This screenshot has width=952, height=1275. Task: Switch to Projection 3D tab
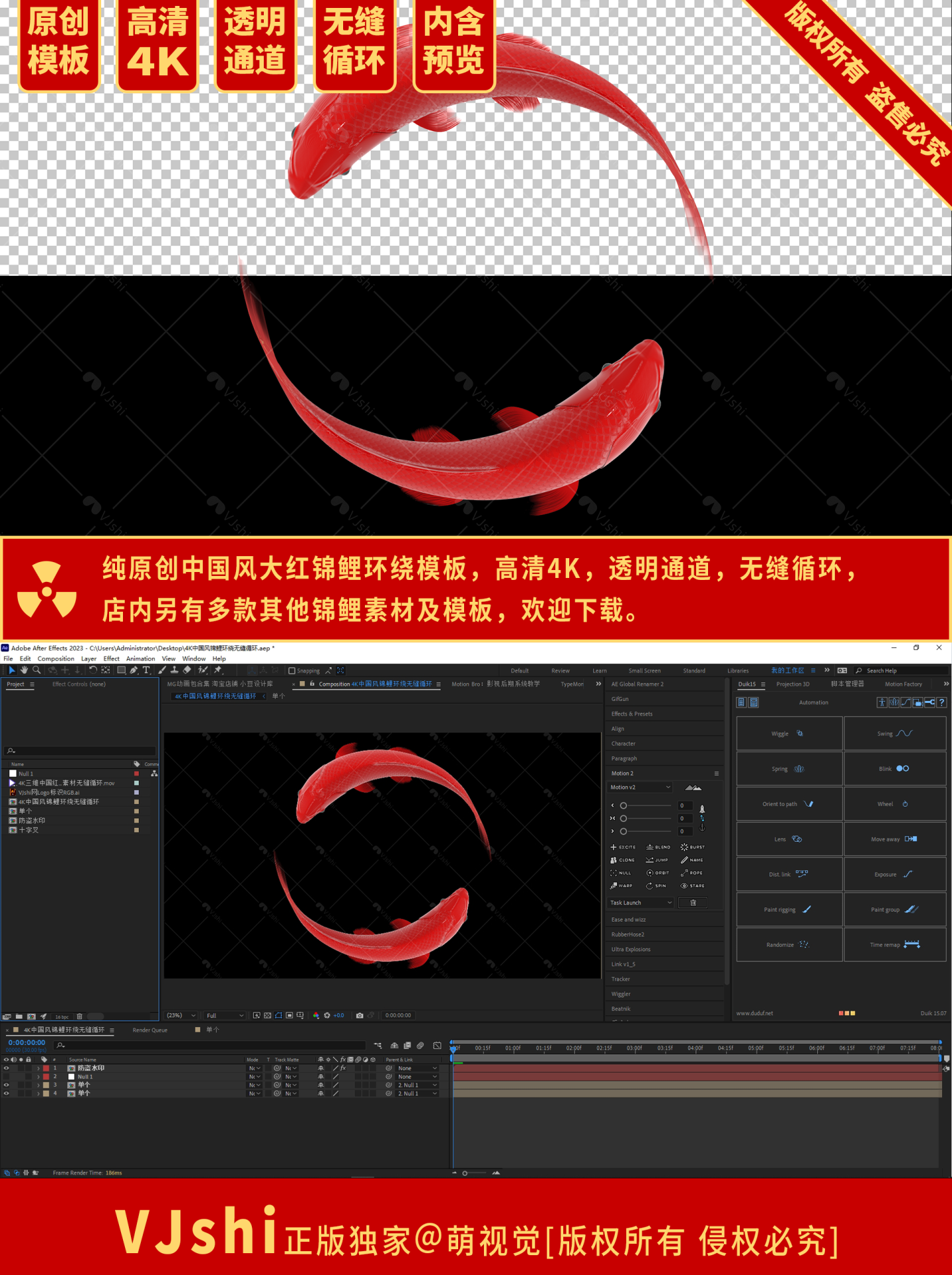coord(793,684)
